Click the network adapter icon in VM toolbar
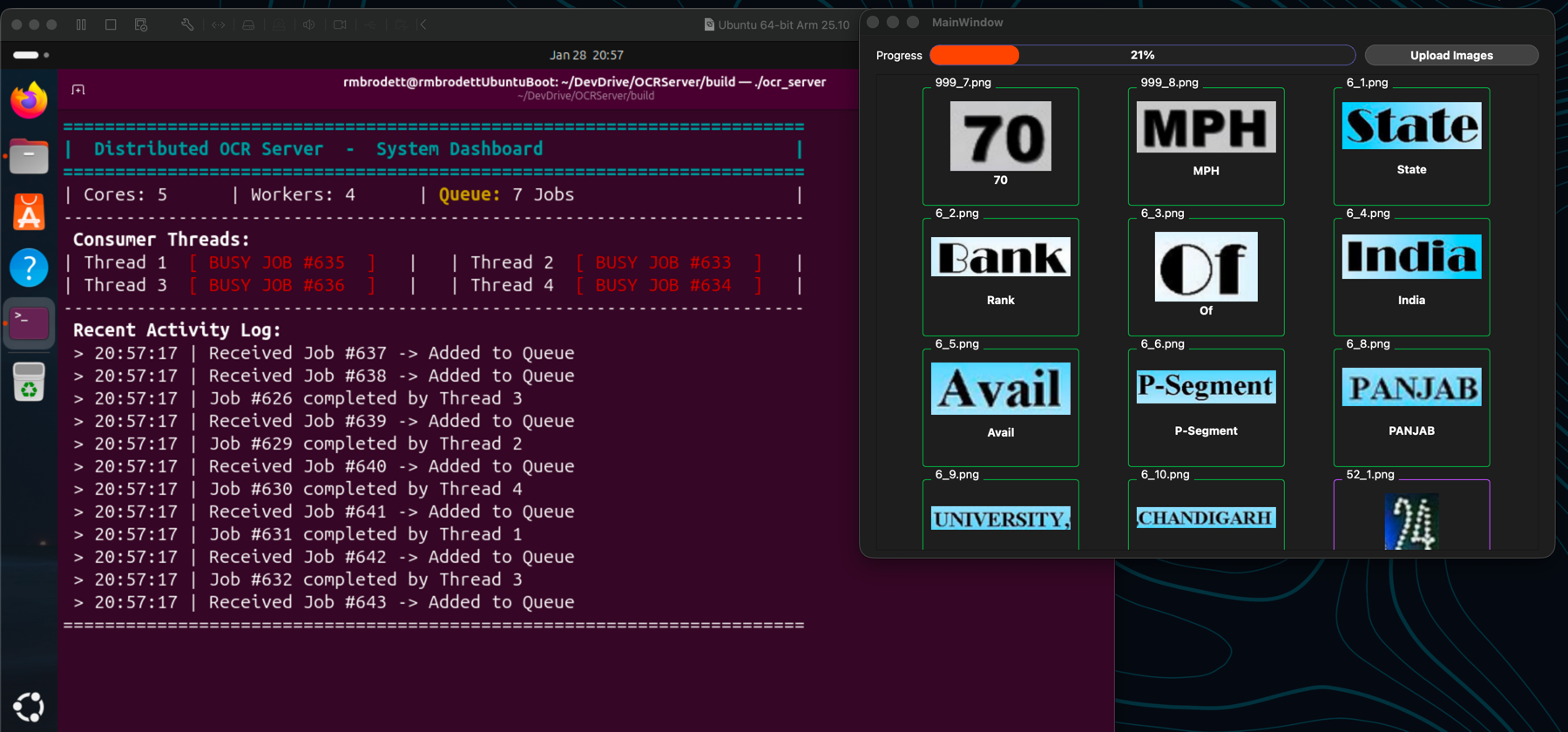This screenshot has width=1568, height=732. coord(218,24)
